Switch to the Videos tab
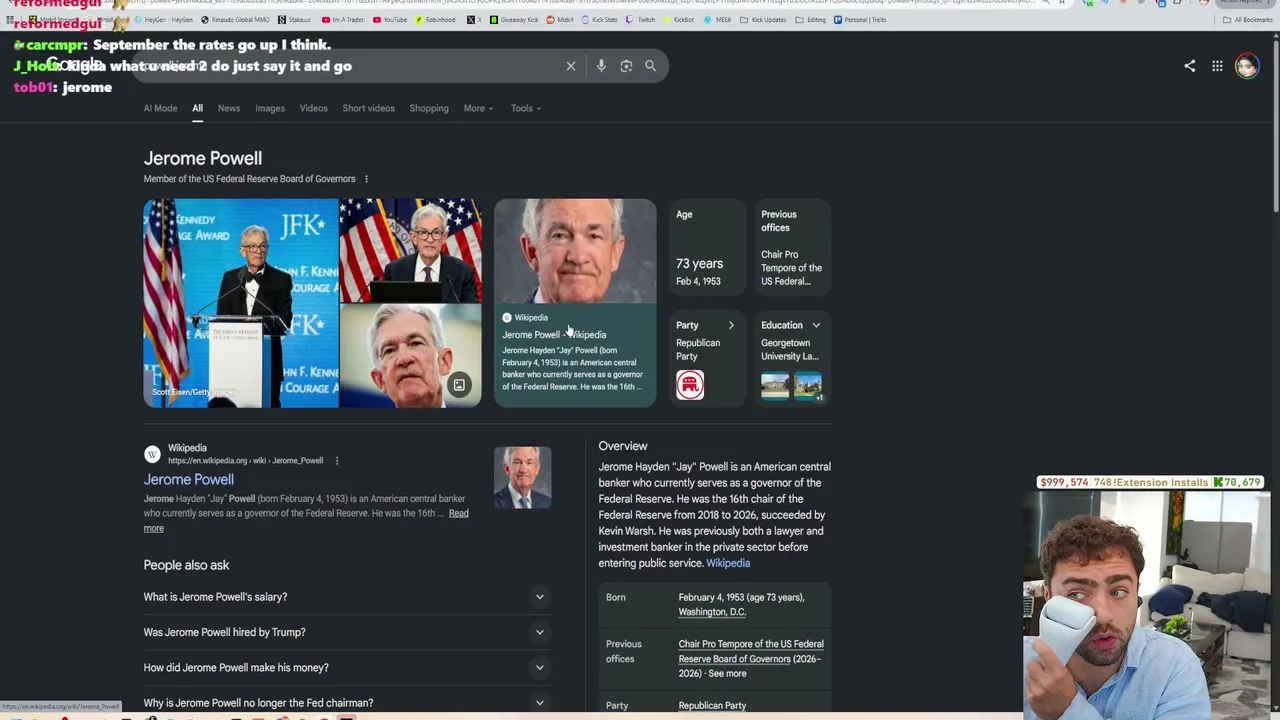Image resolution: width=1280 pixels, height=720 pixels. point(314,108)
